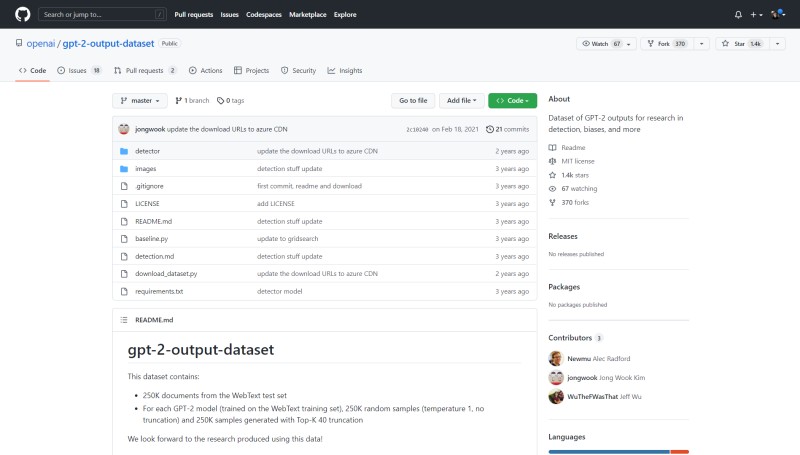
Task: Expand the Fork options dropdown arrow
Action: click(x=702, y=44)
